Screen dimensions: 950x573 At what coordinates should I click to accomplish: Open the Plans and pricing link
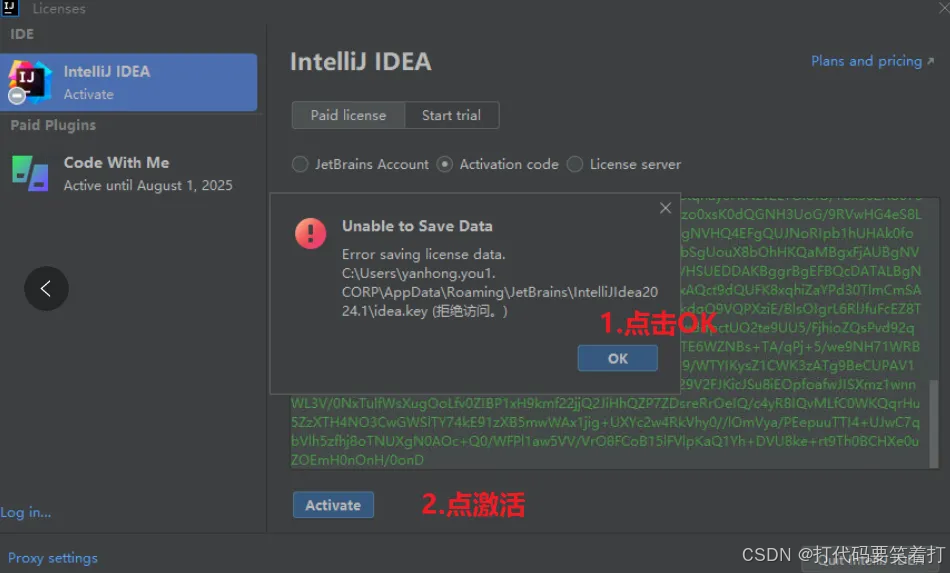872,61
